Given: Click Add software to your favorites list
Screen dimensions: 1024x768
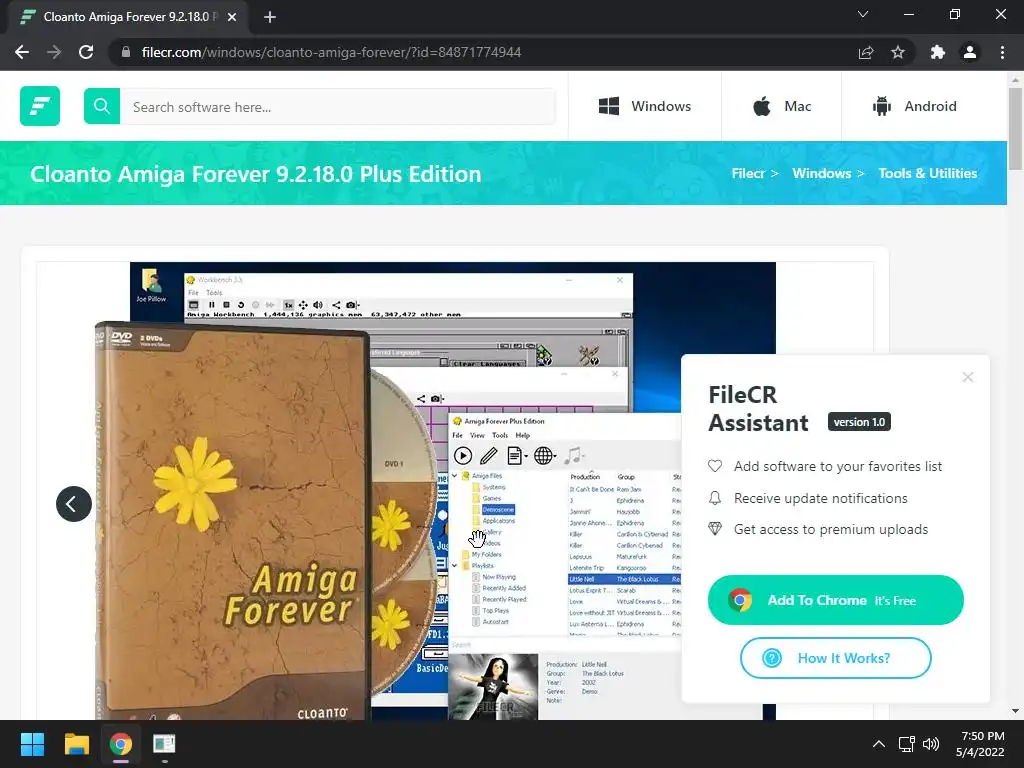Looking at the screenshot, I should 838,466.
